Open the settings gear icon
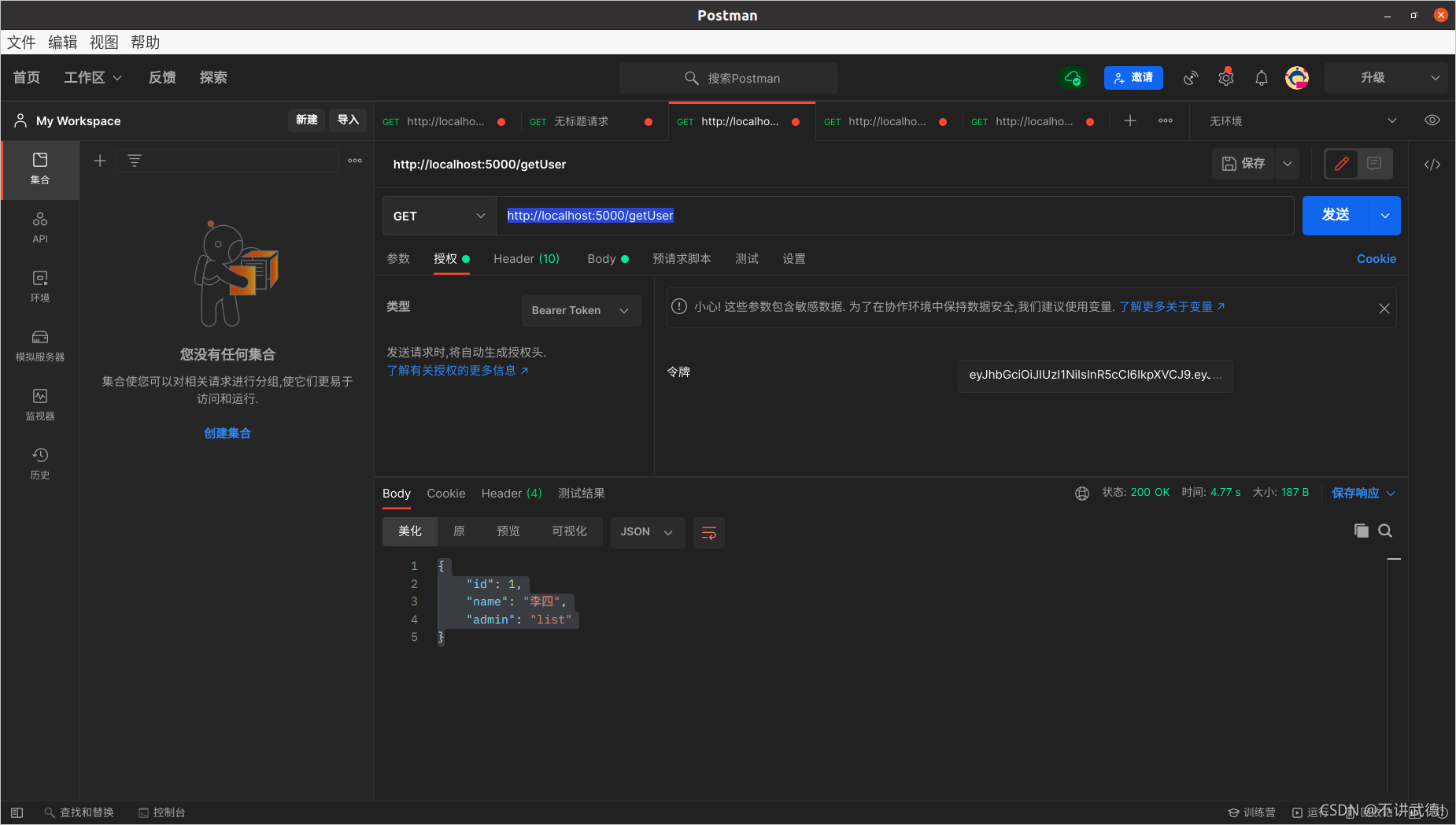The width and height of the screenshot is (1456, 825). pos(1226,78)
